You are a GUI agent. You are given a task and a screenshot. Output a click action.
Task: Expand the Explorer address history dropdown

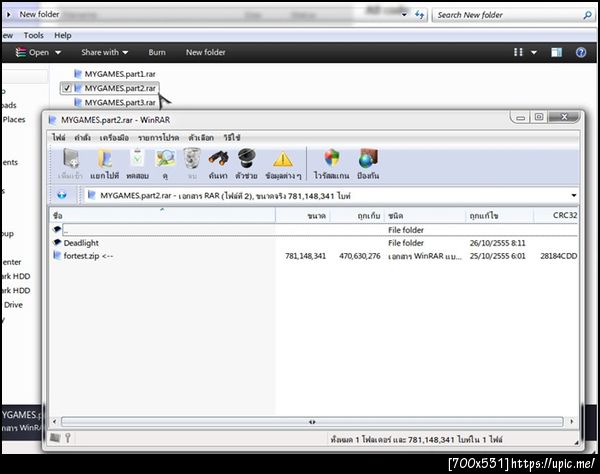[404, 15]
